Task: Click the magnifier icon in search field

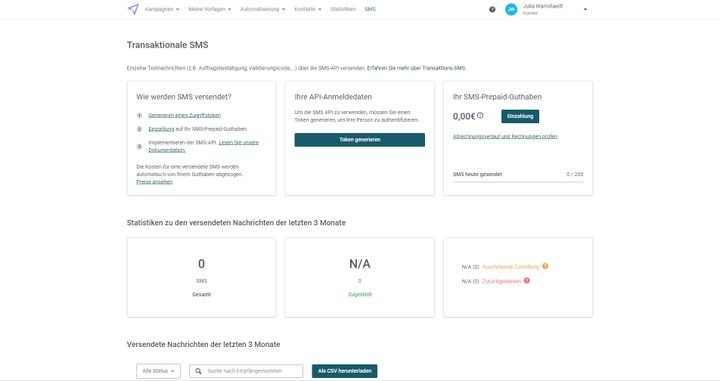Action: pyautogui.click(x=198, y=371)
